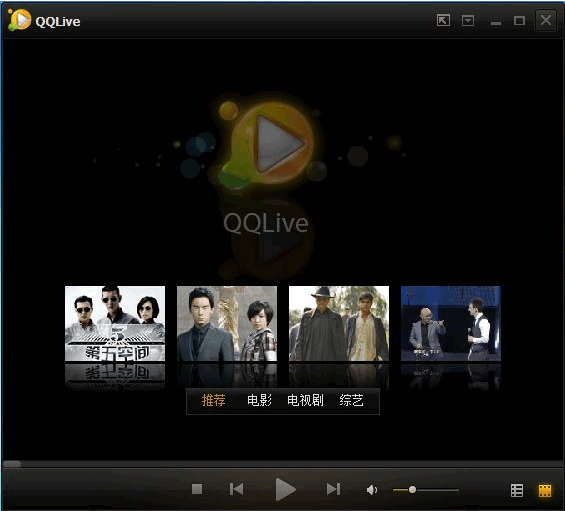Mute the volume speaker icon
Viewport: 565px width, 511px height.
372,490
